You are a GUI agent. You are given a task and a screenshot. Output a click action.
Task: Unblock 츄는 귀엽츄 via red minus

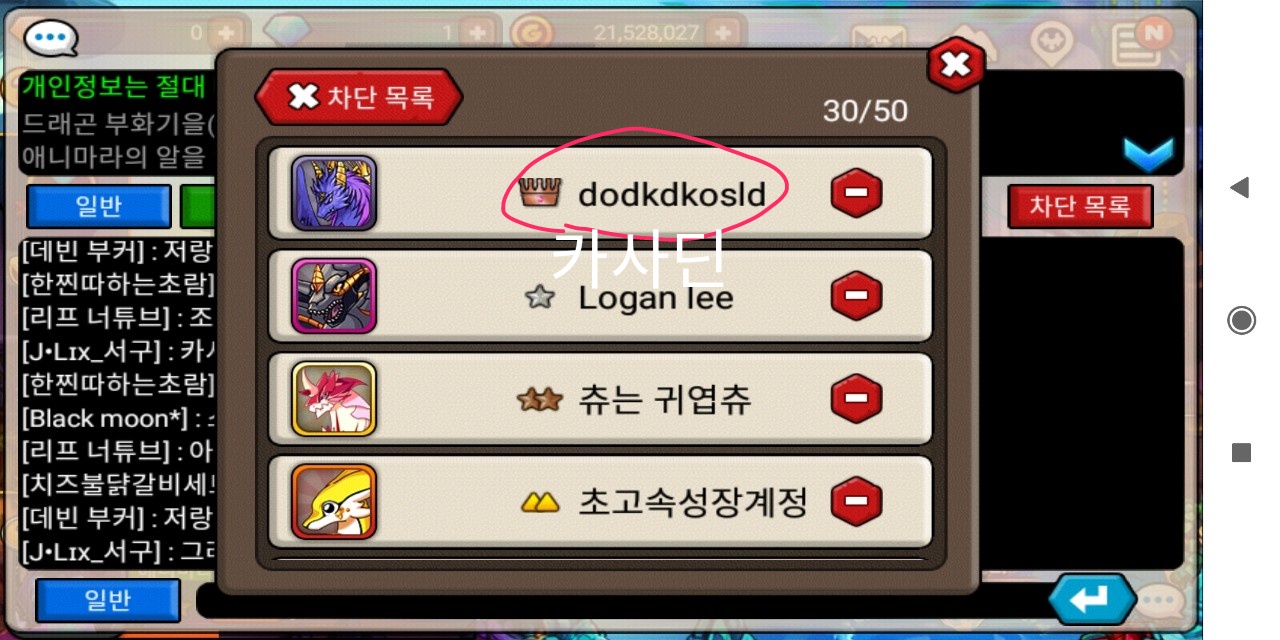pyautogui.click(x=857, y=400)
